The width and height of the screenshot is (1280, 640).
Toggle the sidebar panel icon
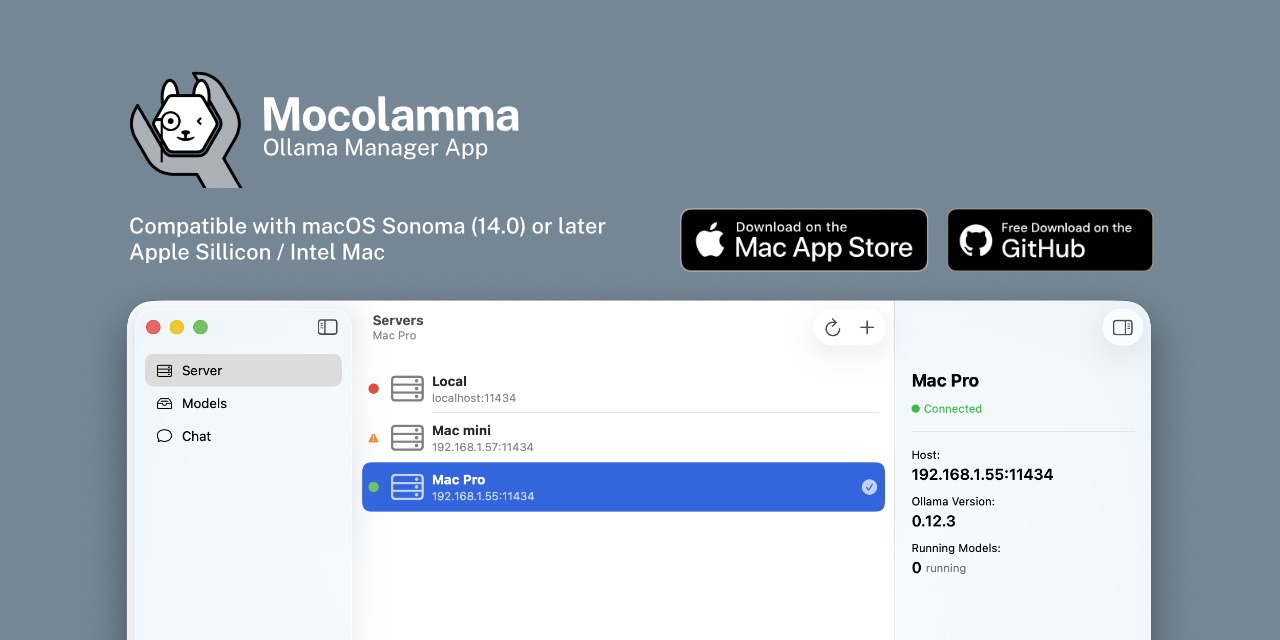pos(327,327)
